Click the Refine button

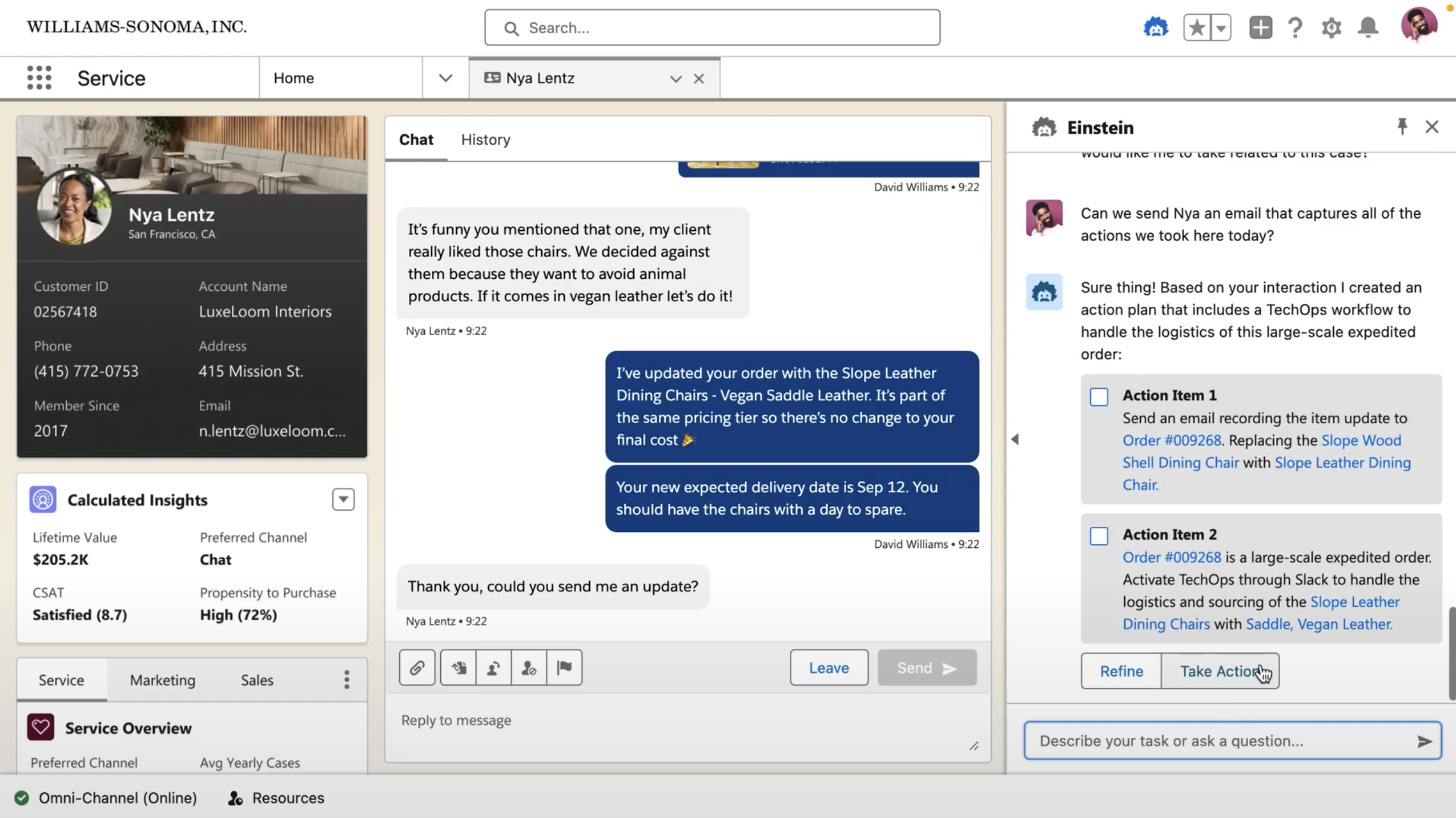1120,671
